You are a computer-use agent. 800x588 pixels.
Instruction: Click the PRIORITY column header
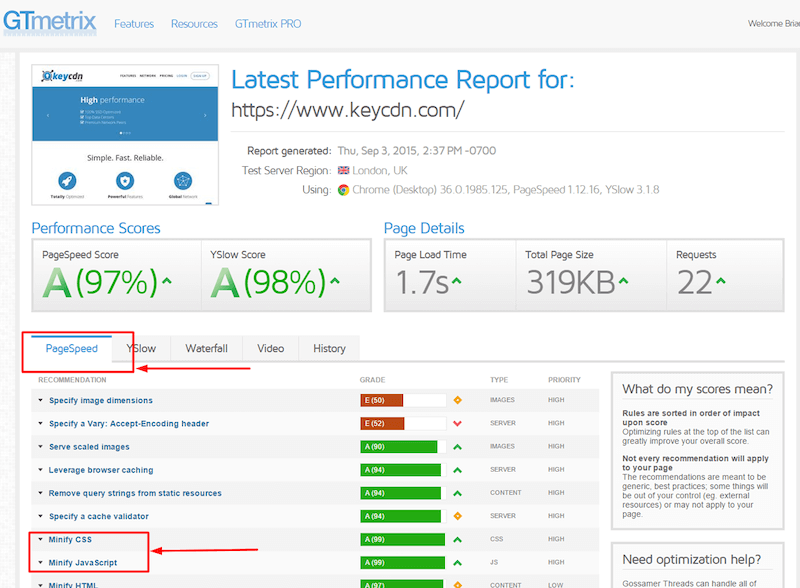(564, 380)
